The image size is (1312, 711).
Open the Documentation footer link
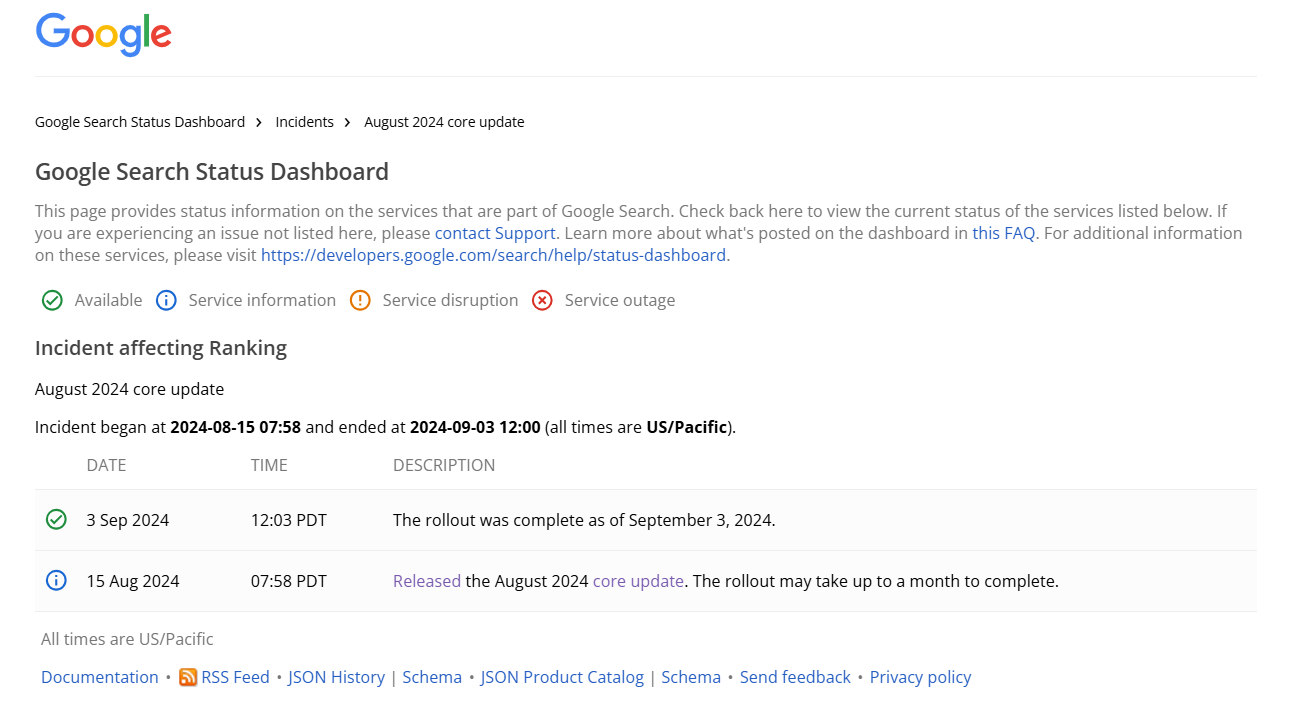pyautogui.click(x=100, y=677)
